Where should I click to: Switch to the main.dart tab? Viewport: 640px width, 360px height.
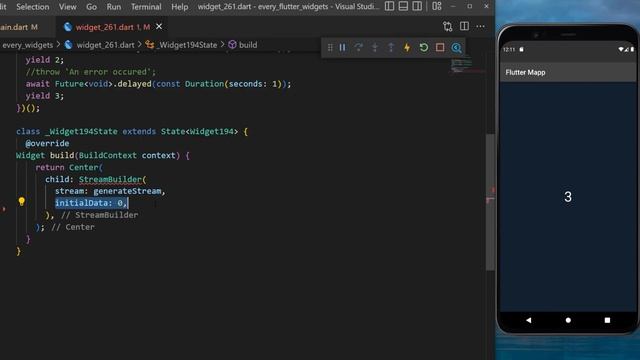(19, 27)
